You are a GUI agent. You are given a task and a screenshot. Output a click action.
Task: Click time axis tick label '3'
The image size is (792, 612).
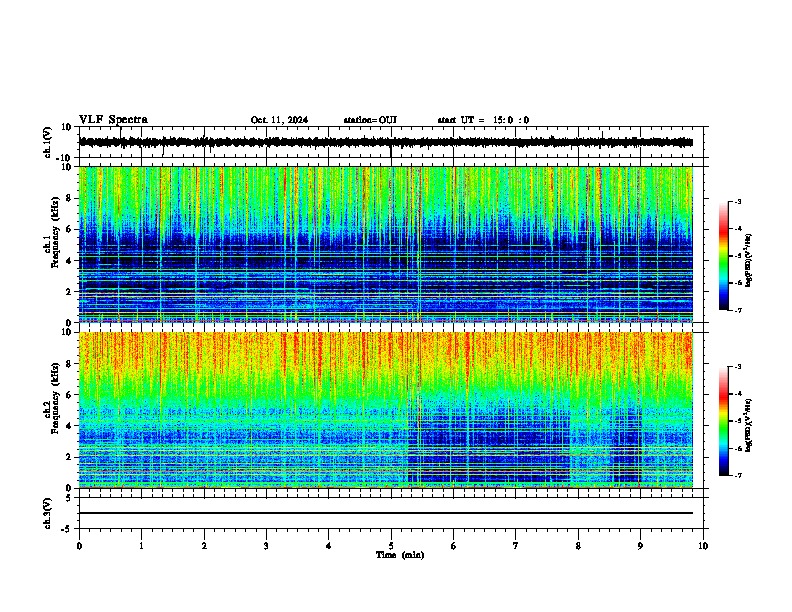pos(266,546)
